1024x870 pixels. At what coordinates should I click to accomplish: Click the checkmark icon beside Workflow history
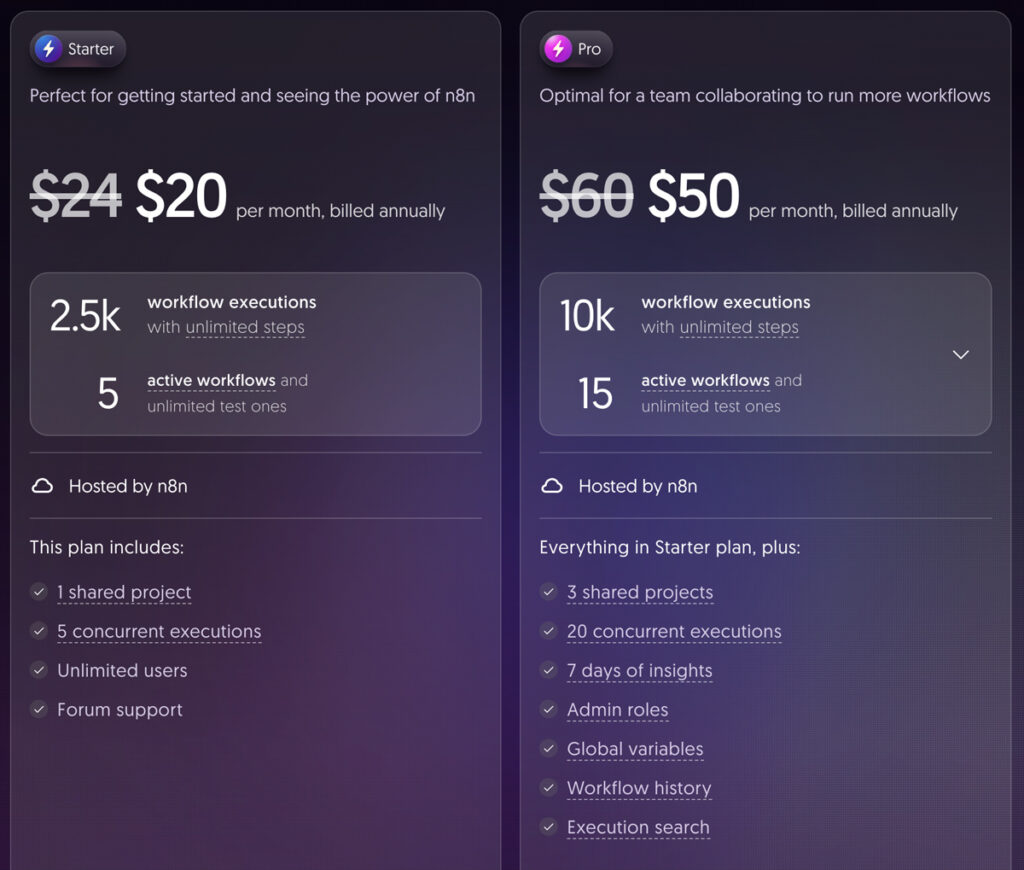(x=548, y=788)
